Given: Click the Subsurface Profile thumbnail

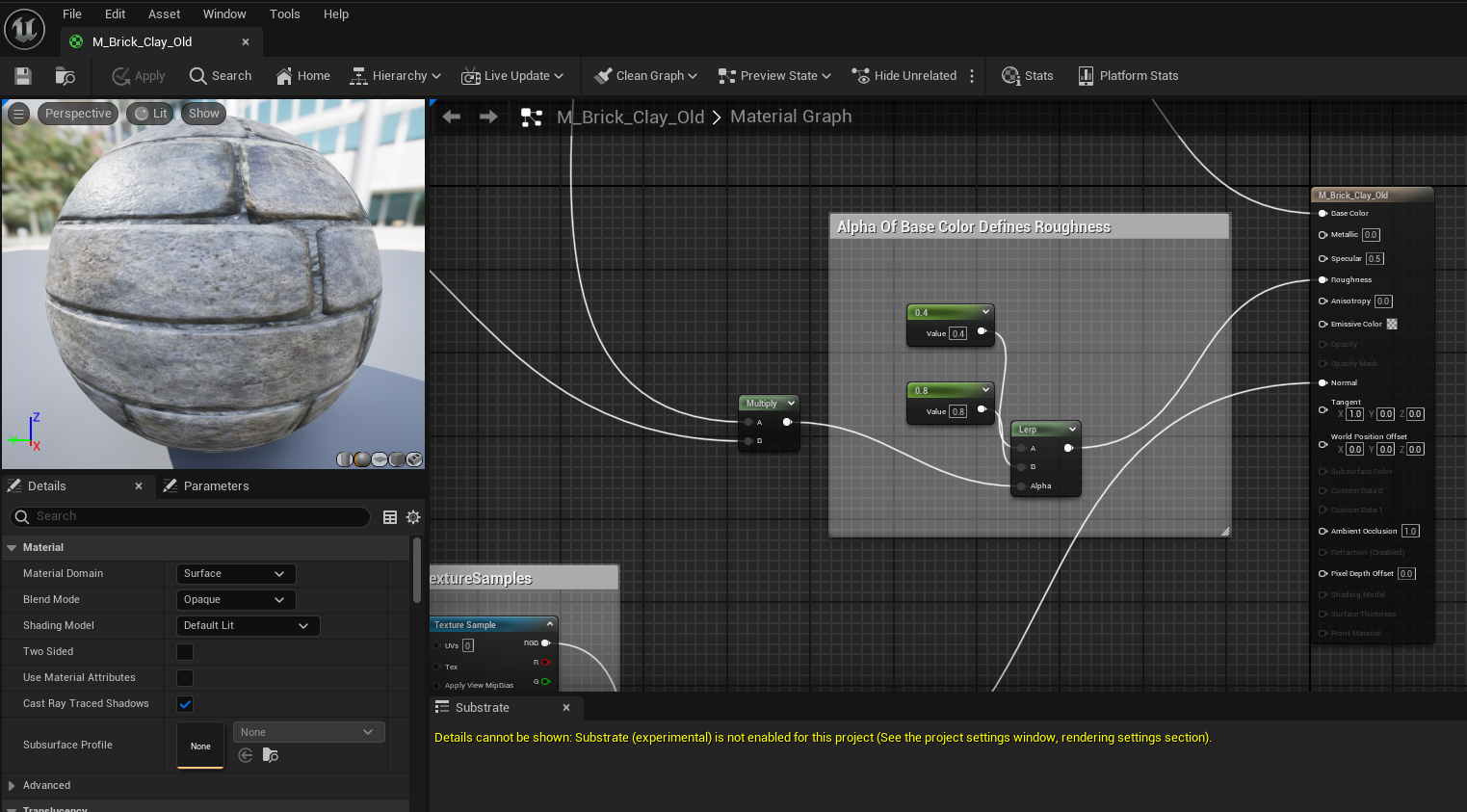Looking at the screenshot, I should [x=200, y=746].
